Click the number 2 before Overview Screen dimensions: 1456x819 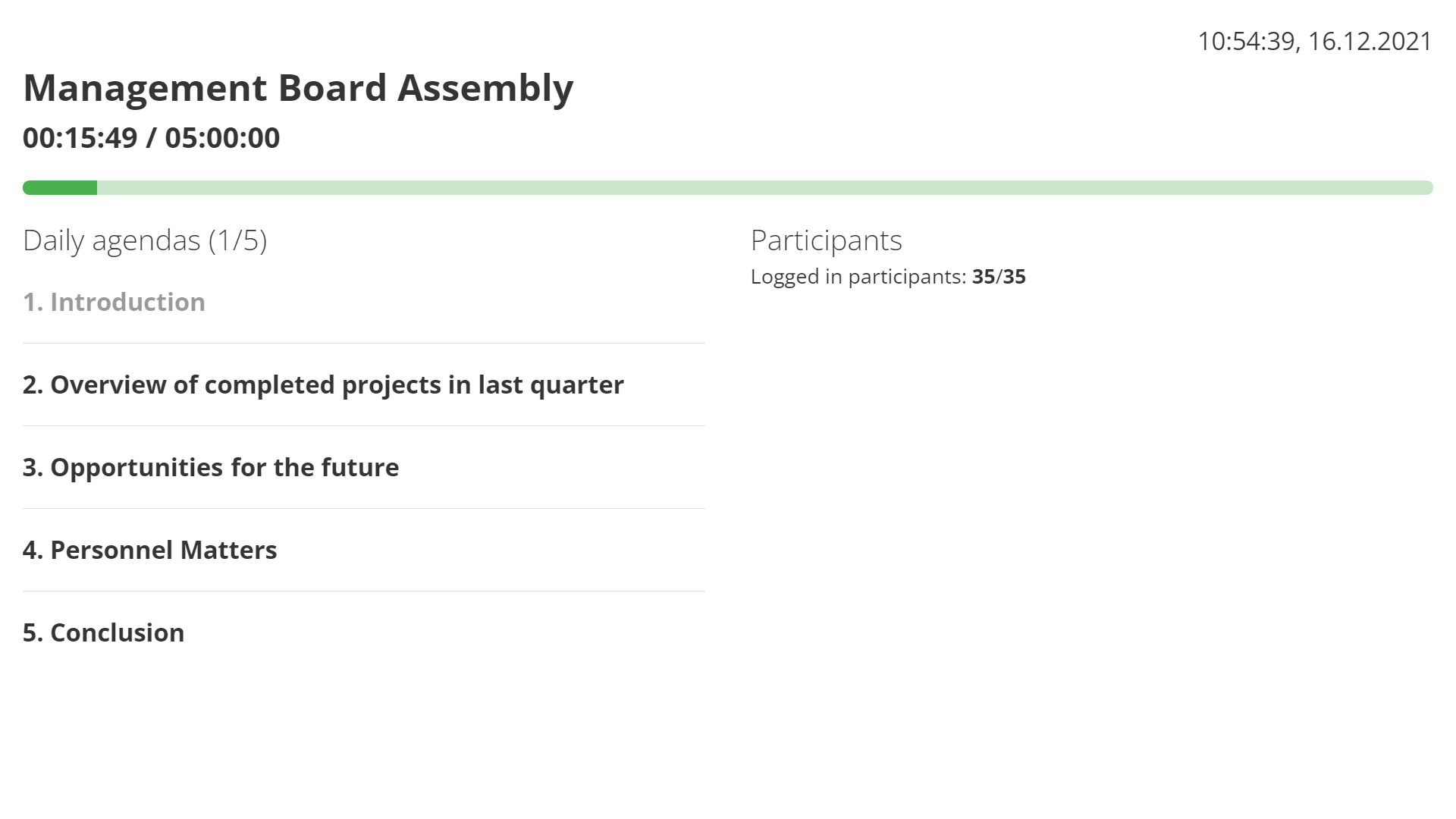coord(32,384)
